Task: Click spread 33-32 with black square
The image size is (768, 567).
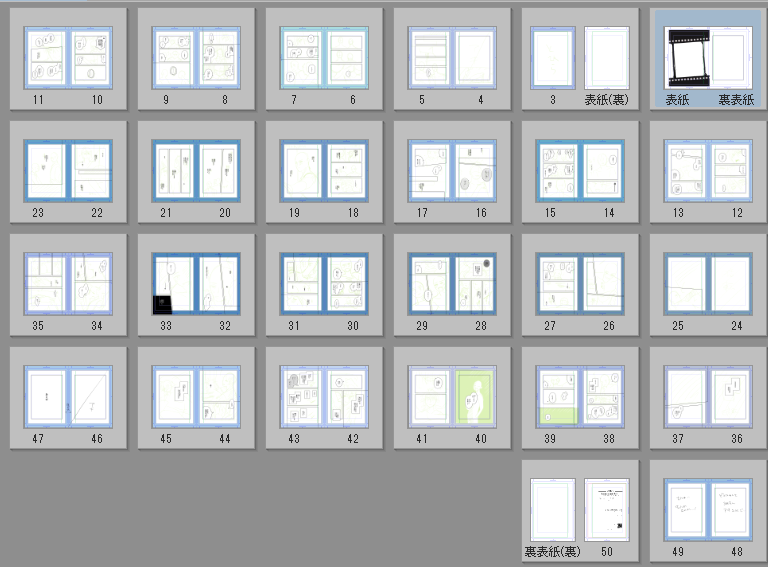Action: coord(196,284)
